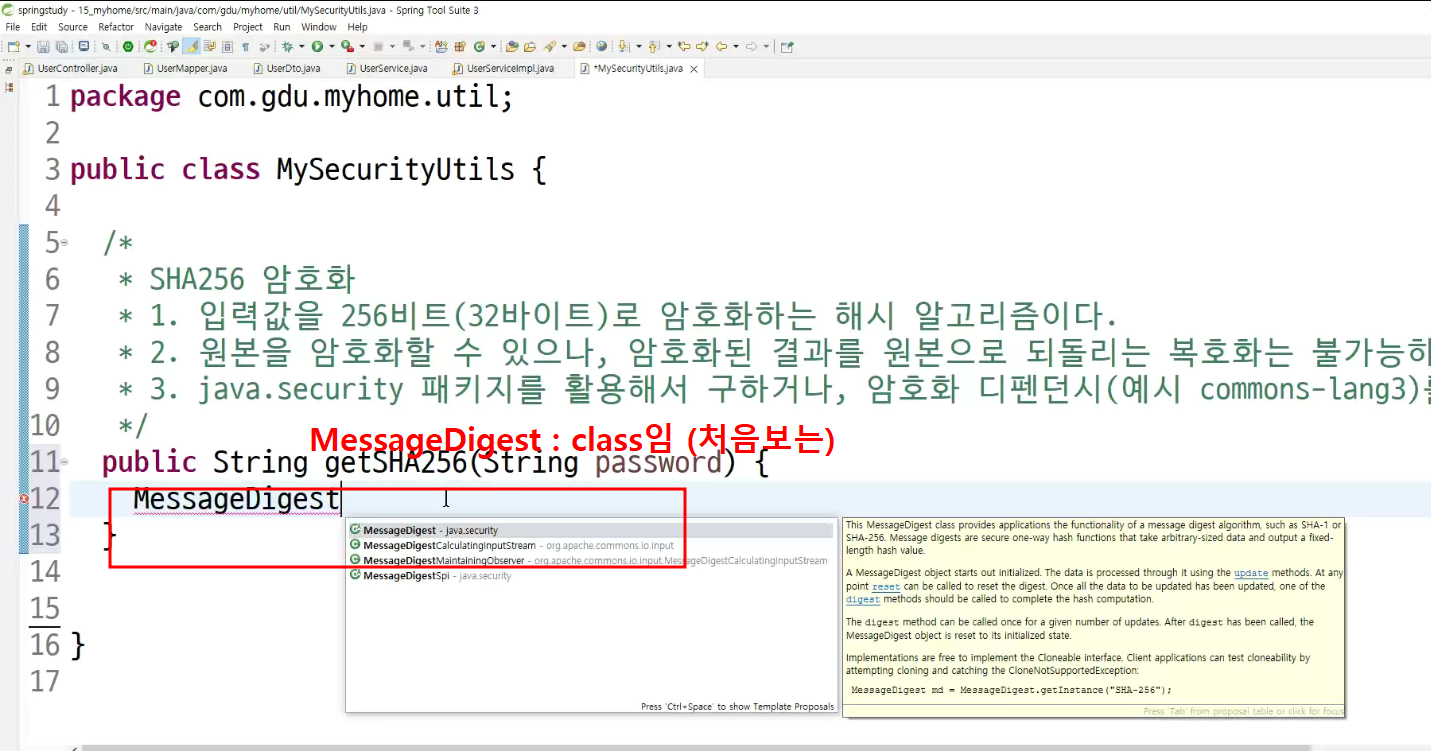This screenshot has height=751, width=1431.
Task: Click the globe Web Browser icon
Action: [601, 46]
